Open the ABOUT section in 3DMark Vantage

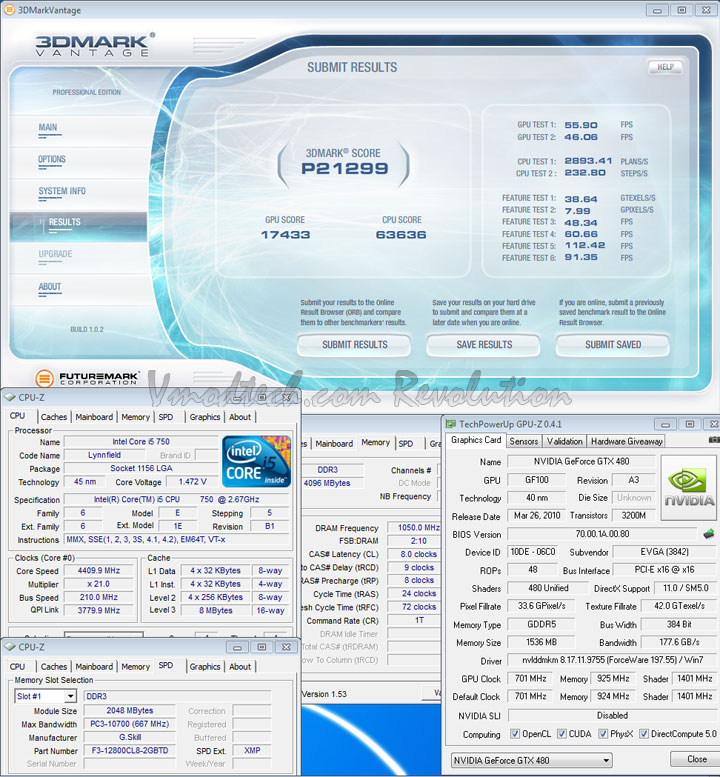pyautogui.click(x=50, y=286)
